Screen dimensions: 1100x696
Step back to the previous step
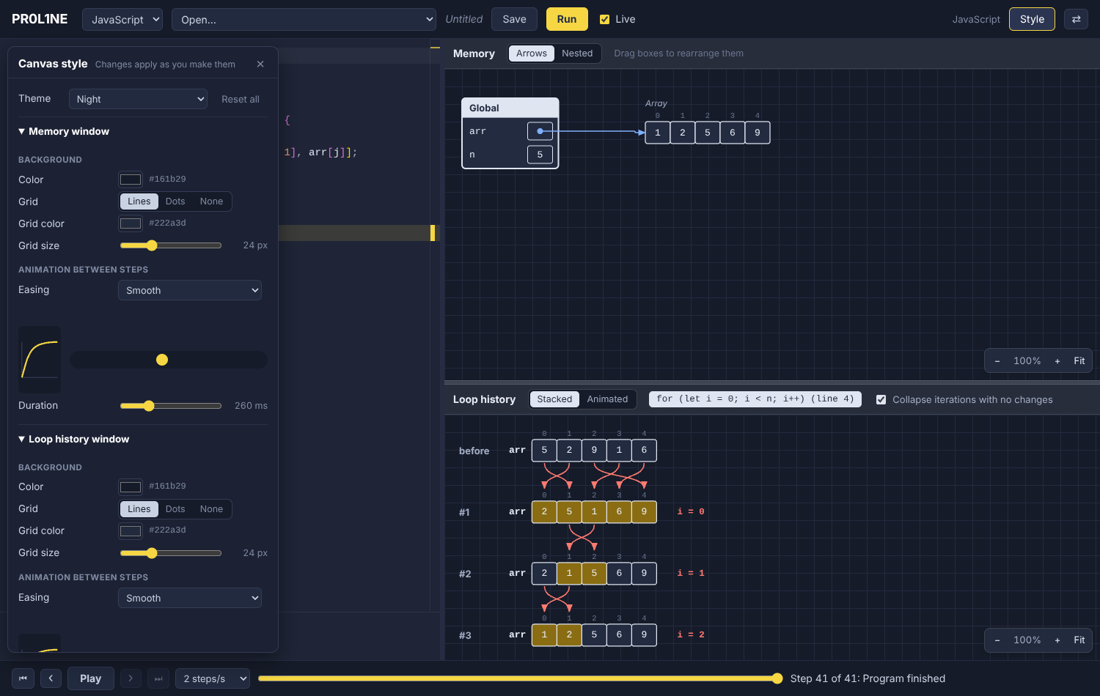[51, 678]
